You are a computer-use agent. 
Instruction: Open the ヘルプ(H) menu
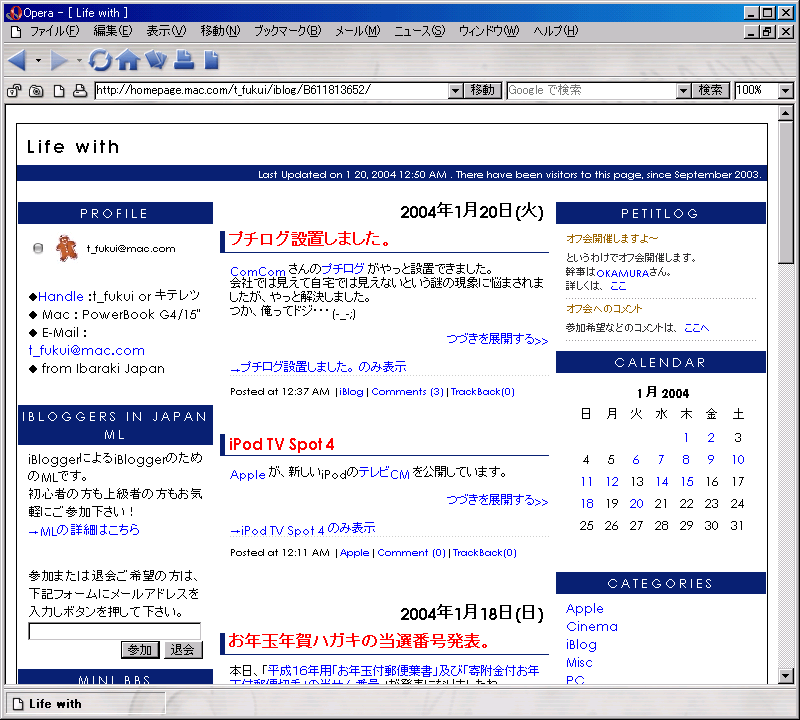(556, 31)
